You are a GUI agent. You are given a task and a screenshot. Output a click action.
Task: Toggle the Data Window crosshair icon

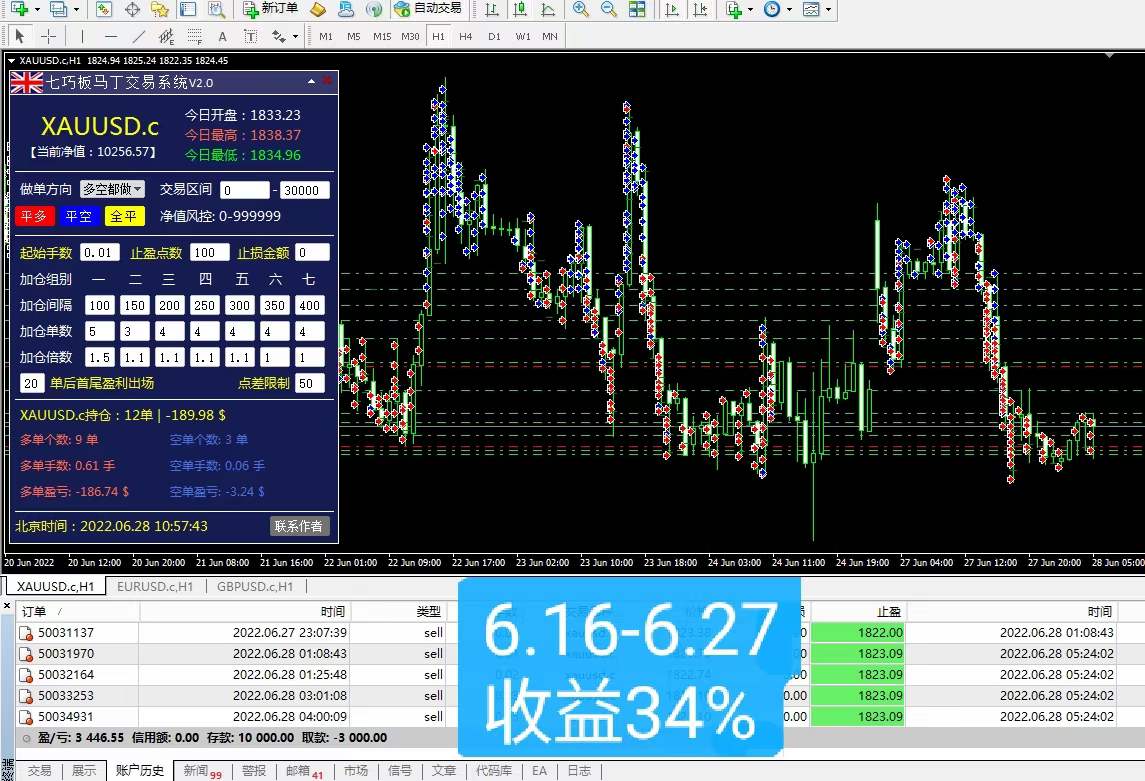(x=132, y=9)
